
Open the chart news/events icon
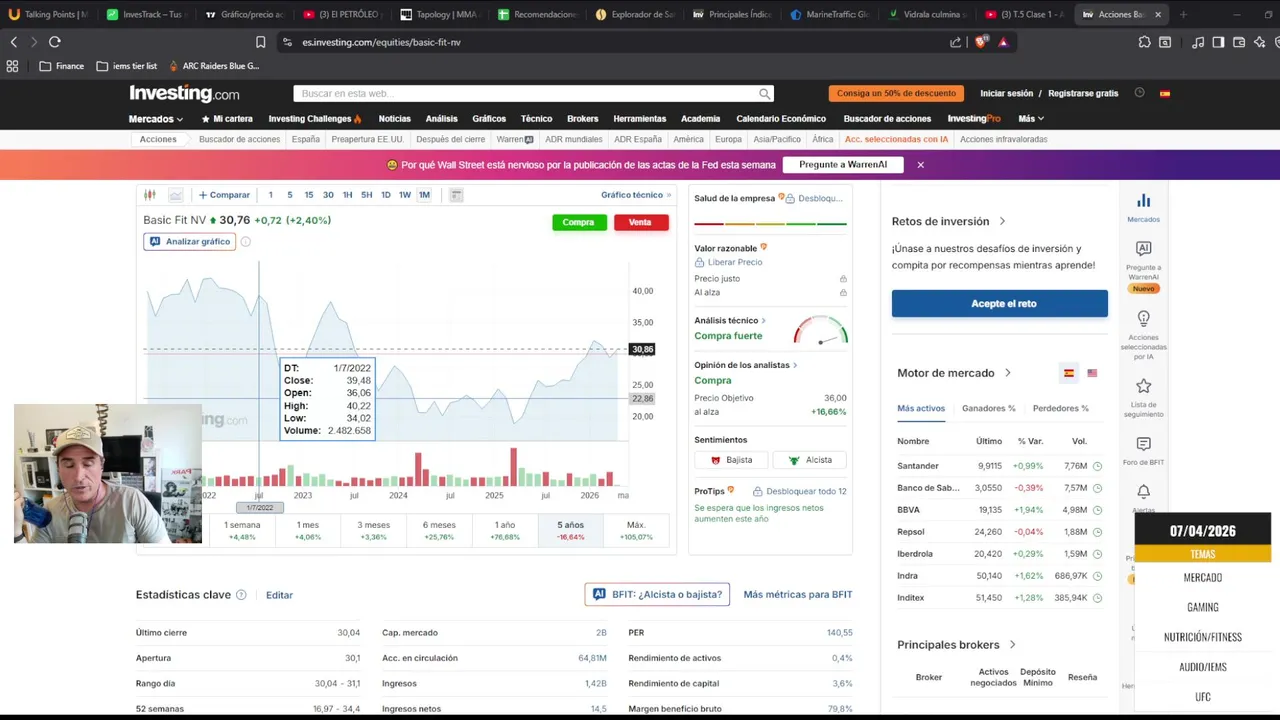click(x=456, y=195)
